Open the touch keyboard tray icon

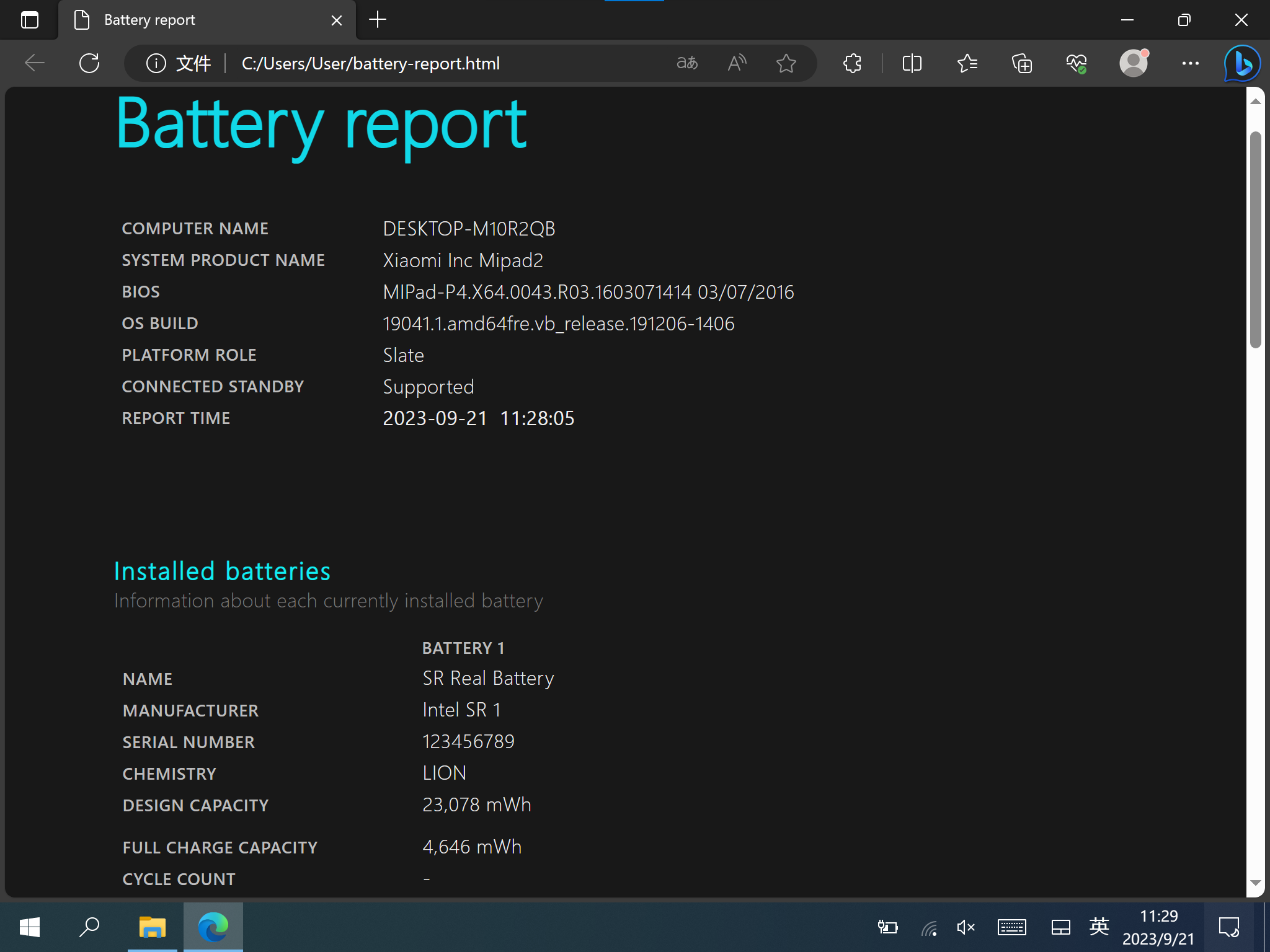coord(1011,927)
